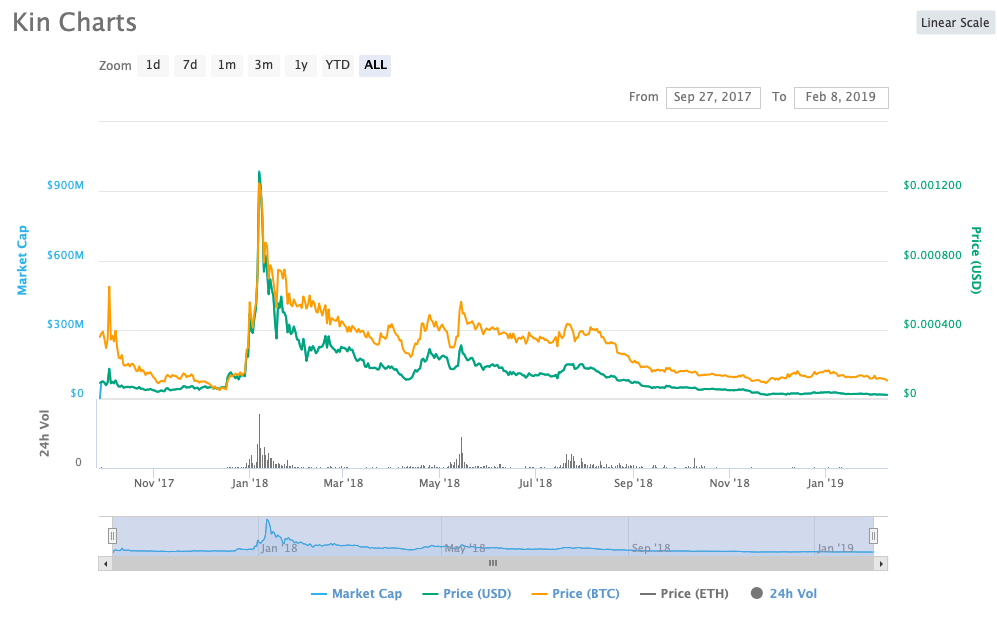Viewport: 997px width, 623px height.
Task: Click the Linear Scale button
Action: click(x=955, y=22)
